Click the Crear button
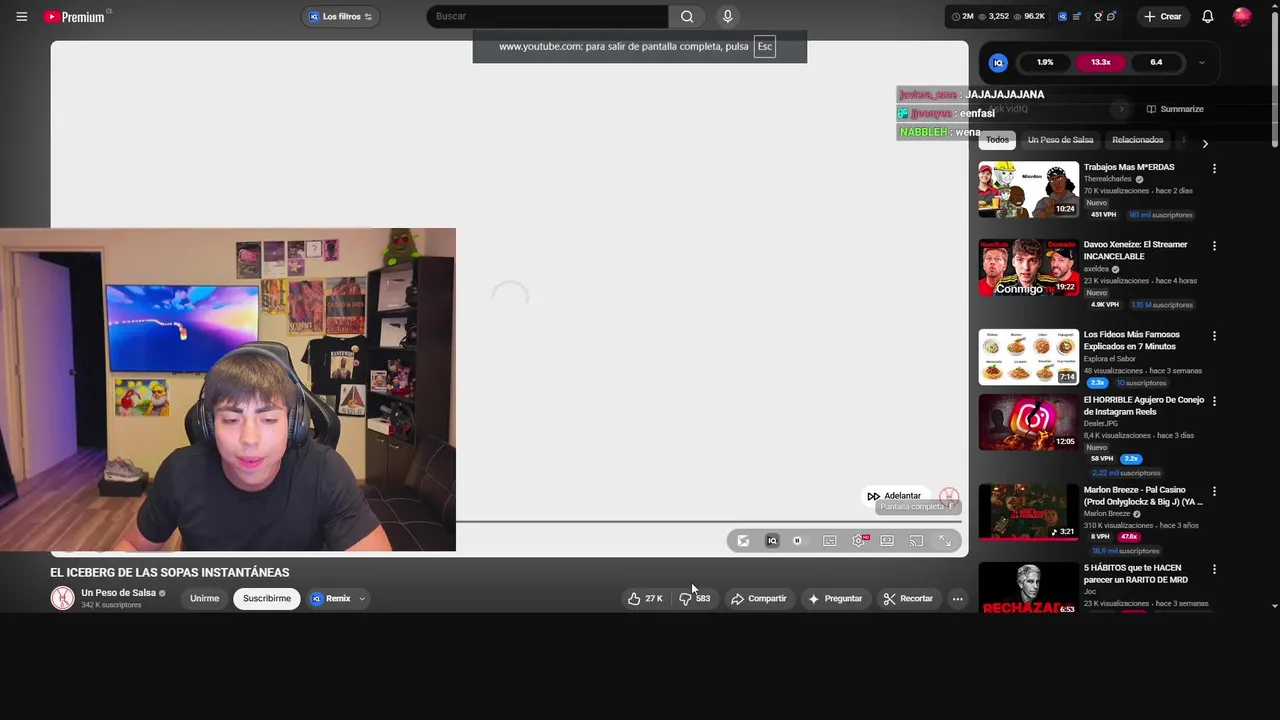The height and width of the screenshot is (720, 1280). point(1163,17)
